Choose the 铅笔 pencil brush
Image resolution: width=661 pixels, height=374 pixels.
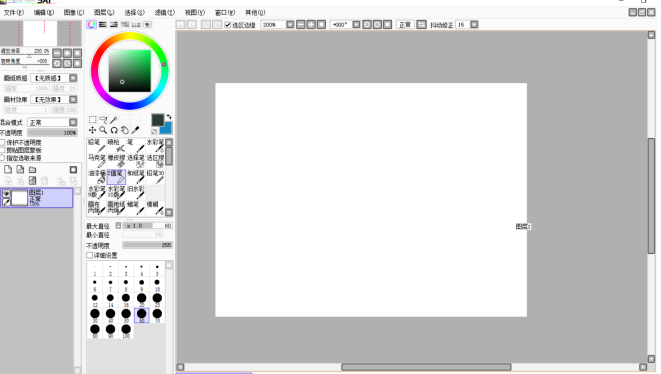tap(97, 146)
